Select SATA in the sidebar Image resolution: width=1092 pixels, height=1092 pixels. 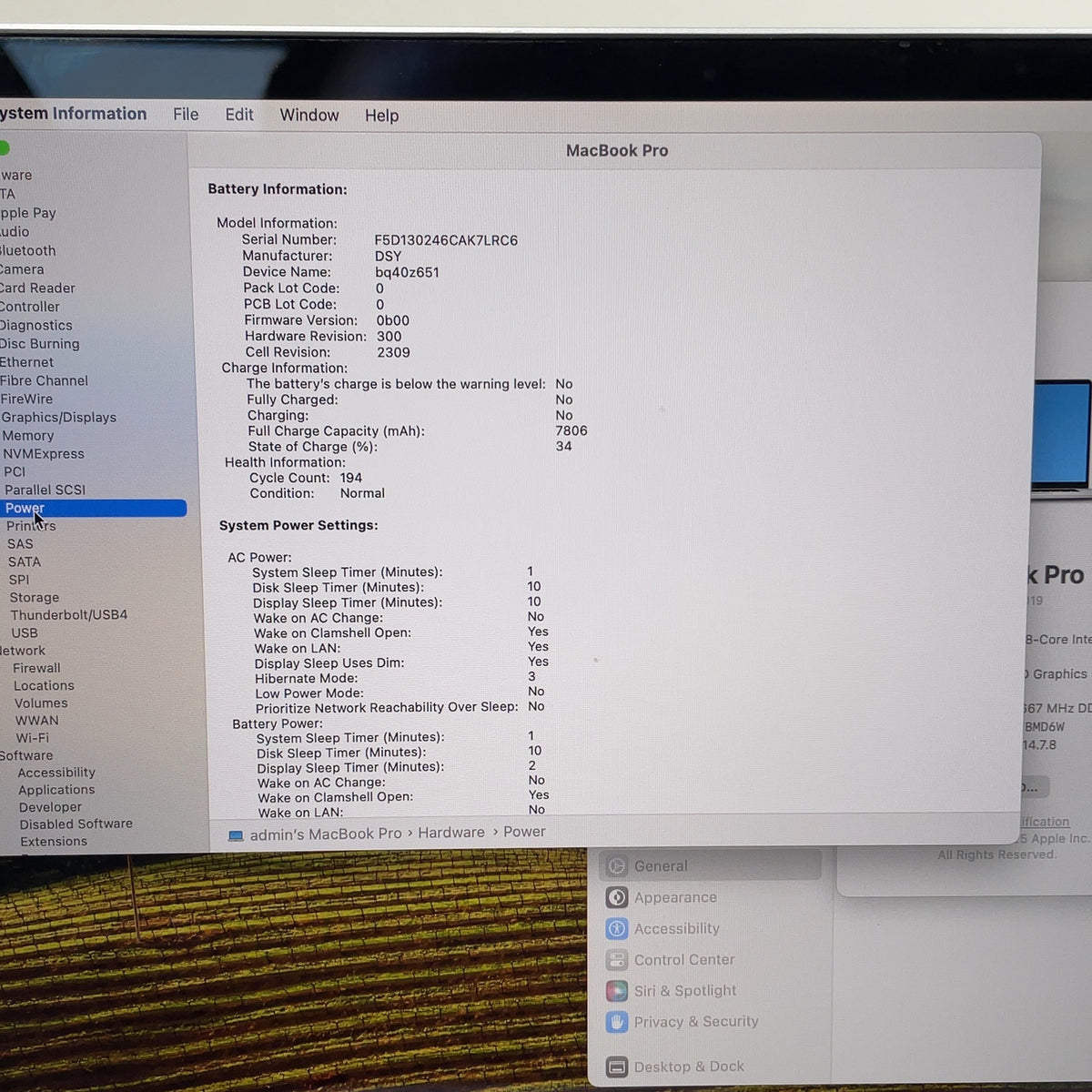[x=25, y=562]
